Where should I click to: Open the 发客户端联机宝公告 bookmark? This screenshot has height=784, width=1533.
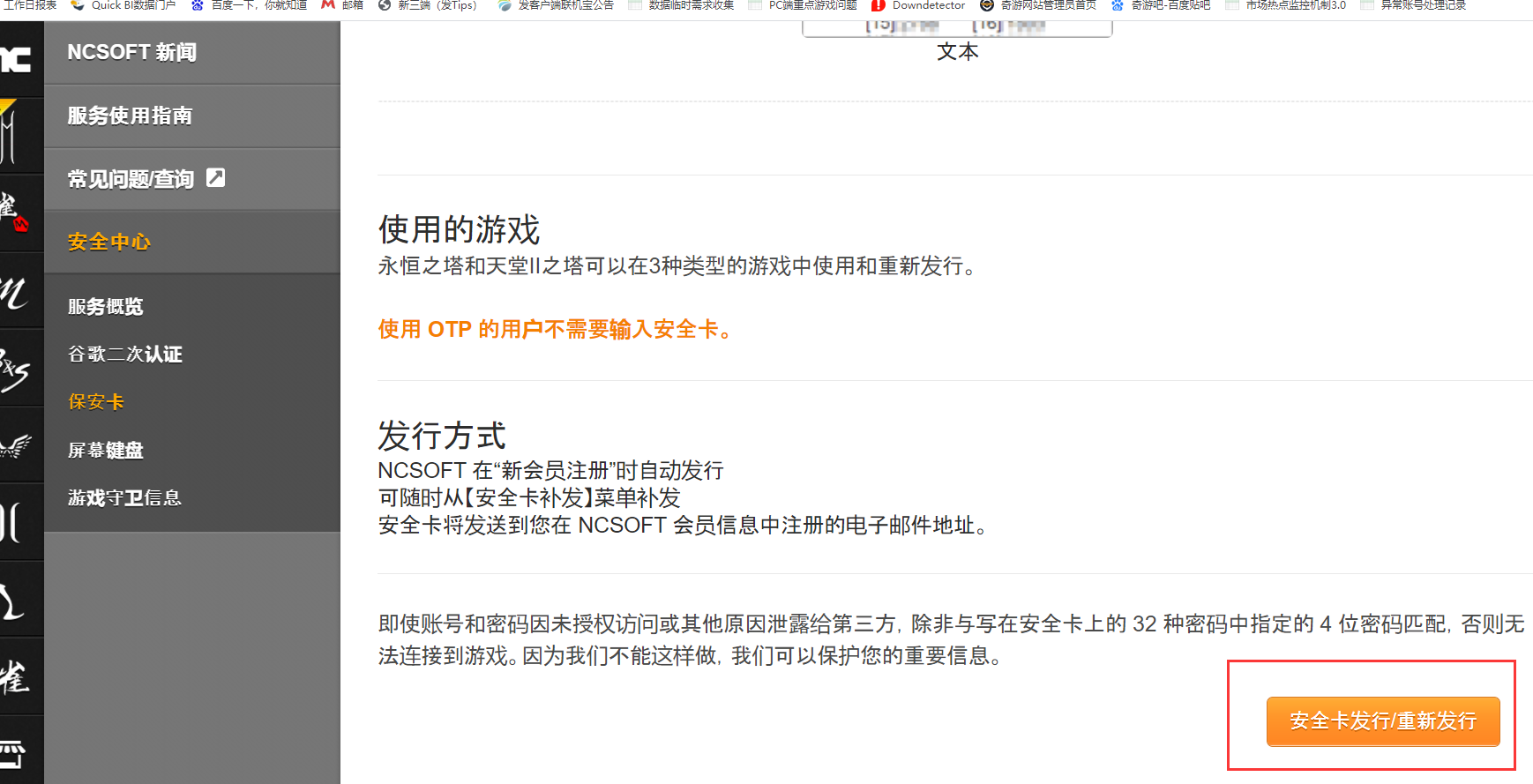tap(556, 5)
